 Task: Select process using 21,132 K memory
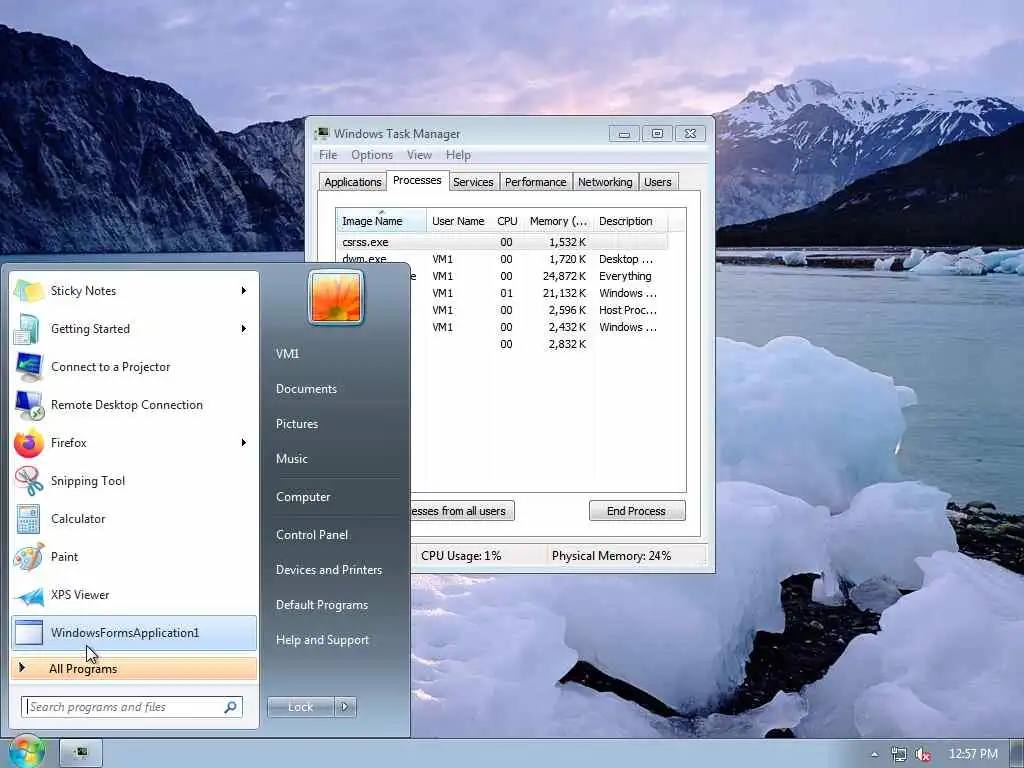tap(539, 293)
